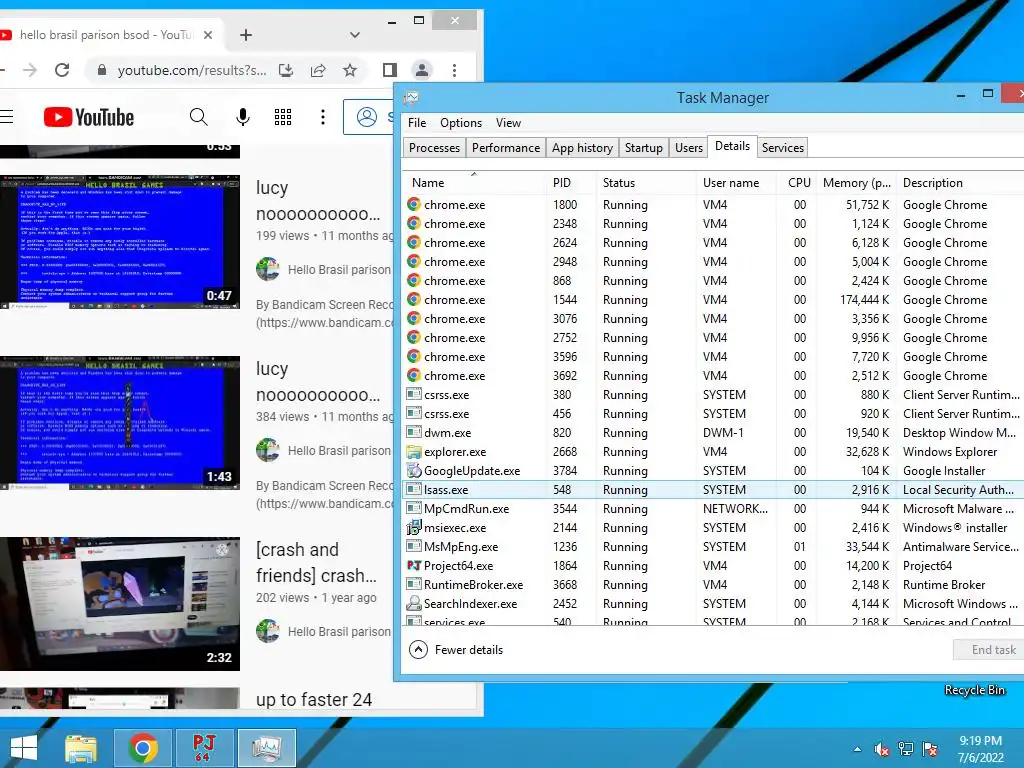
Task: Close the hello brasil parison tab
Action: 208,35
